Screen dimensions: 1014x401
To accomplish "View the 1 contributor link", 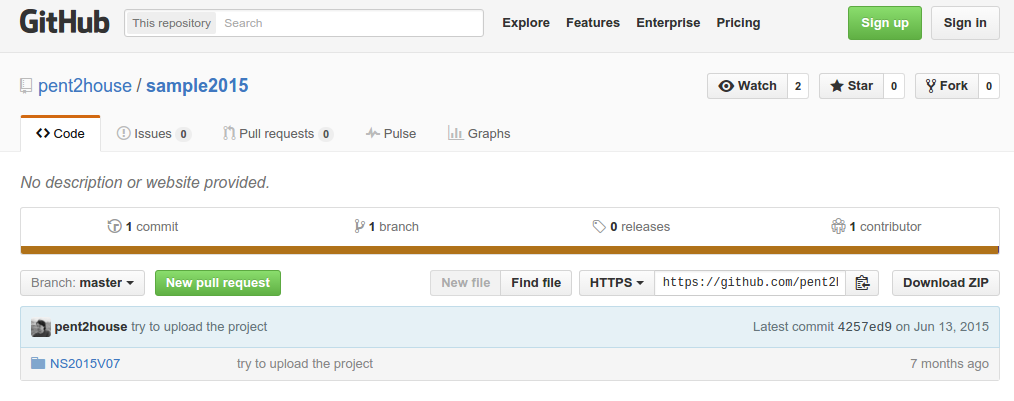I will (x=876, y=226).
